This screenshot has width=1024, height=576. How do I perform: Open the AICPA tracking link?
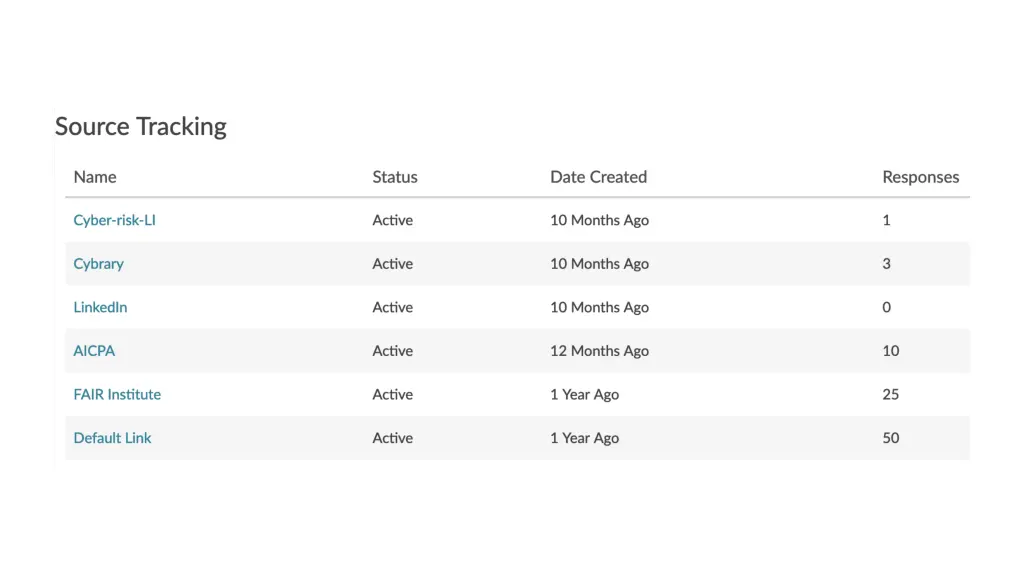[94, 351]
